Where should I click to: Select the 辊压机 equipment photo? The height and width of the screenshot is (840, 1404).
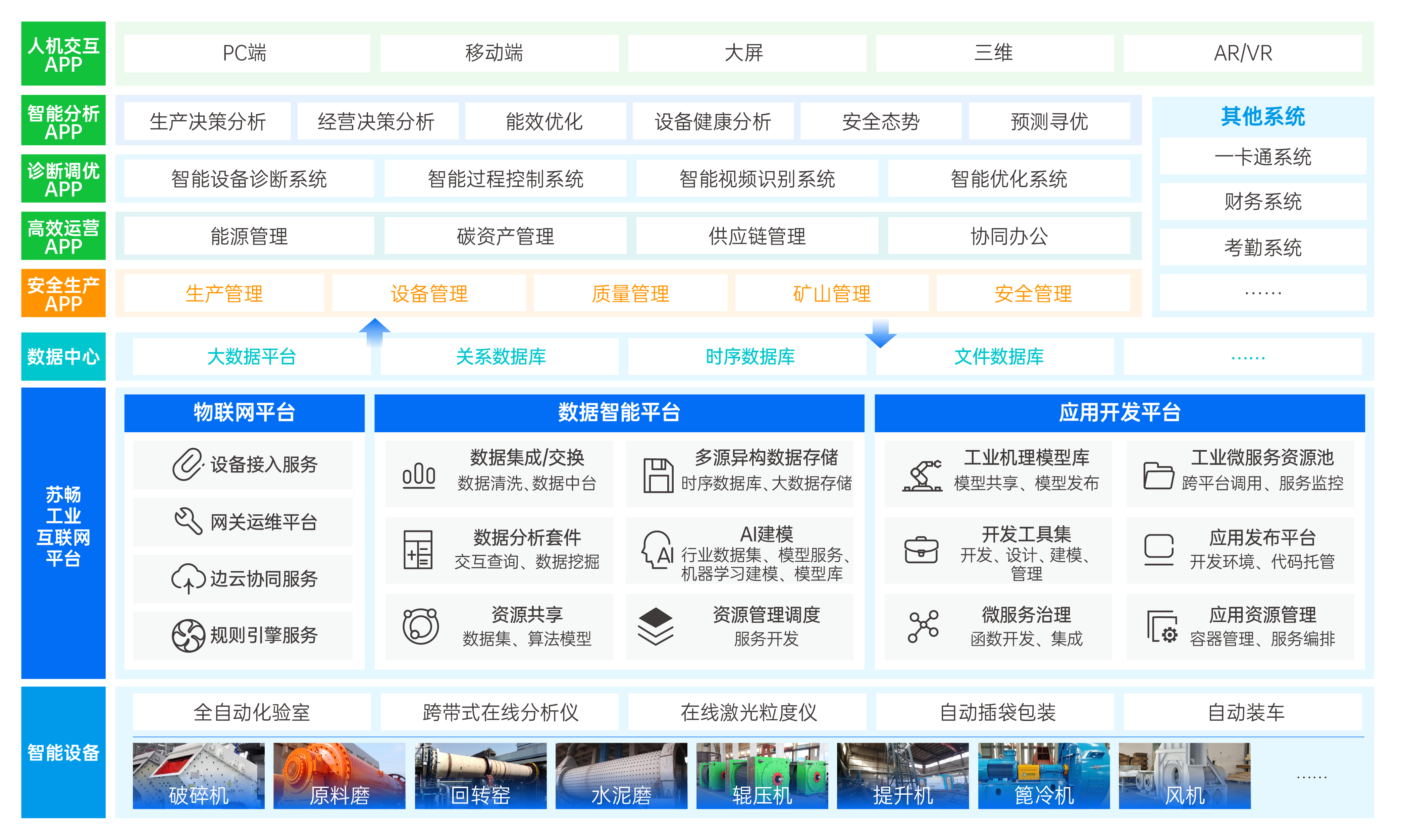click(762, 776)
